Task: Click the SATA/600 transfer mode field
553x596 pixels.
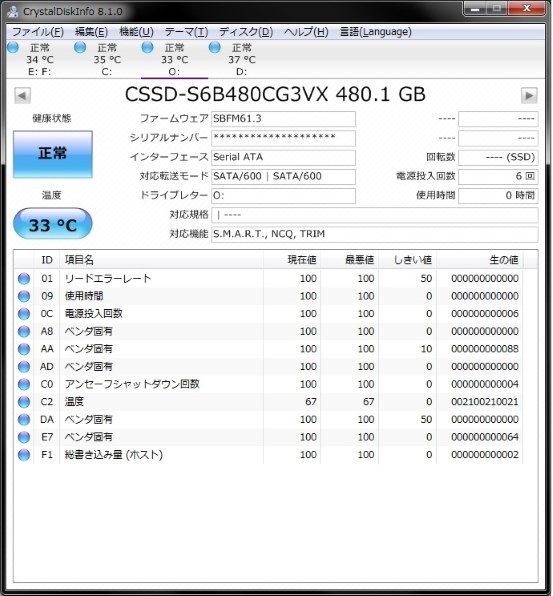Action: [x=283, y=177]
